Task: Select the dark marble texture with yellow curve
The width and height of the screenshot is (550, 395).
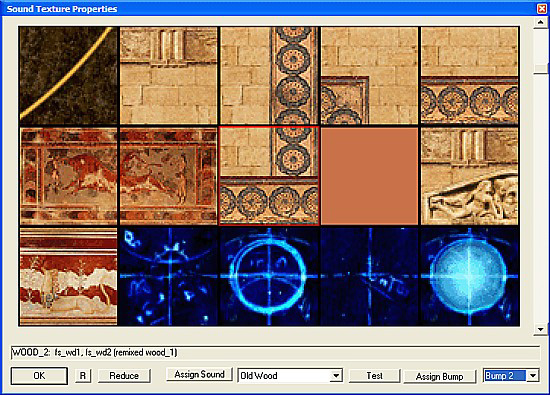Action: 68,75
